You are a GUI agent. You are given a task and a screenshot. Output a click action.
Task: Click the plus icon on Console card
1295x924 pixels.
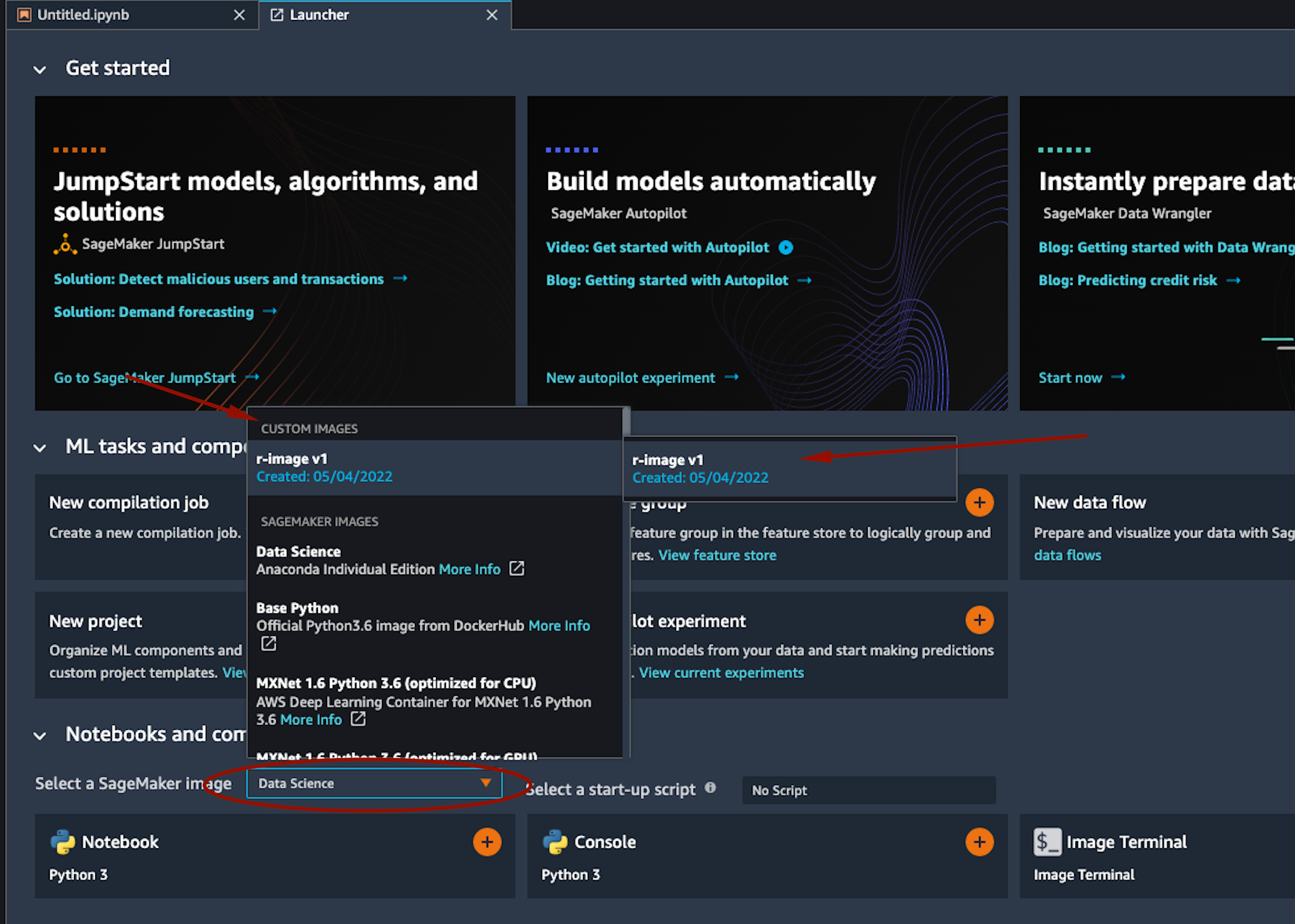tap(979, 842)
